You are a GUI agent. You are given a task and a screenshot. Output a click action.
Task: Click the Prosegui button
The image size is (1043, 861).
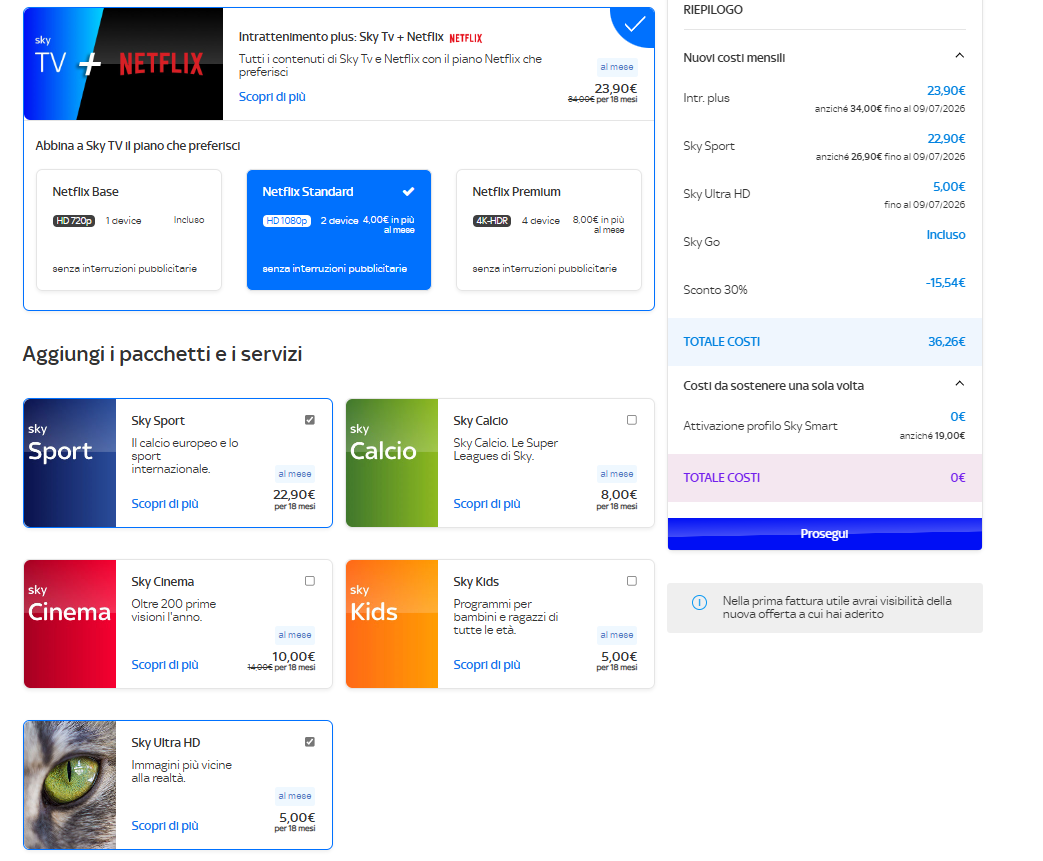point(825,534)
